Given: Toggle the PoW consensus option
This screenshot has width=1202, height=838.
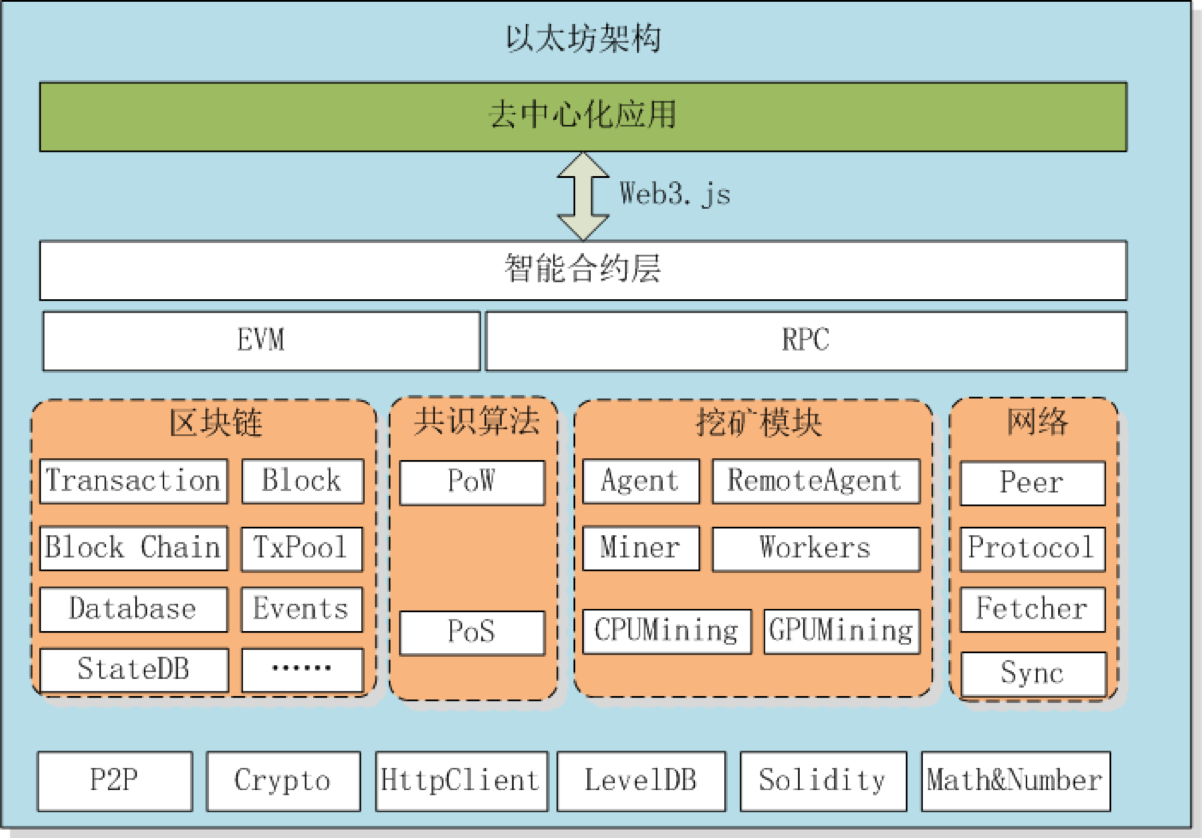Looking at the screenshot, I should 471,482.
